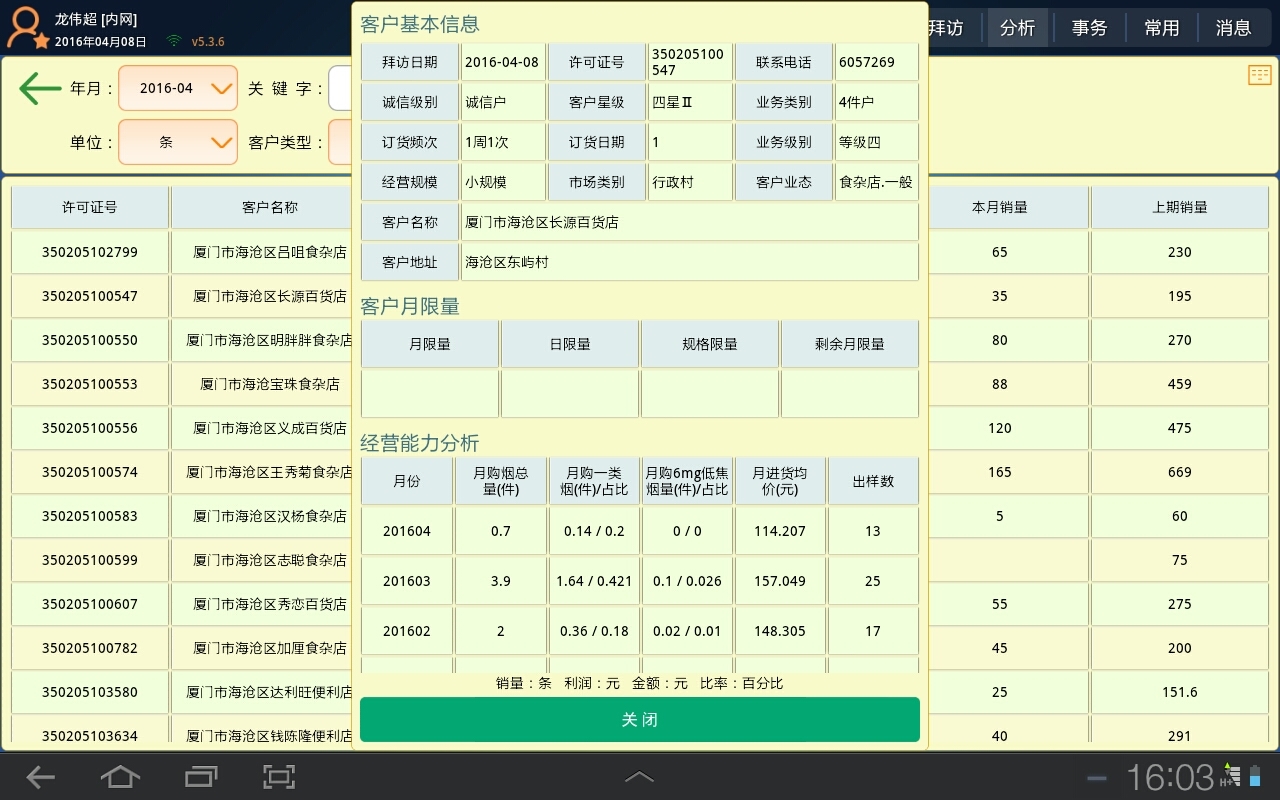Select license number 350205100547 in list
This screenshot has width=1280, height=800.
point(90,296)
